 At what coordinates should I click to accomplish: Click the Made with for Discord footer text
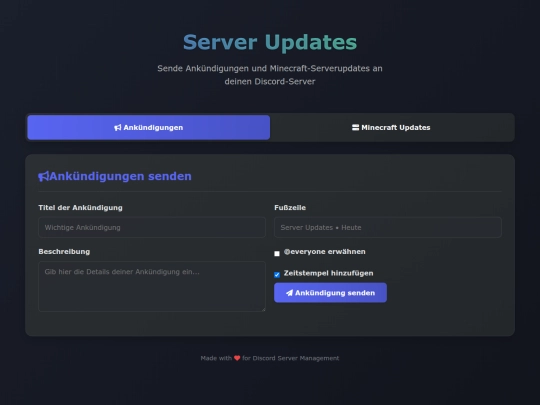[x=270, y=358]
